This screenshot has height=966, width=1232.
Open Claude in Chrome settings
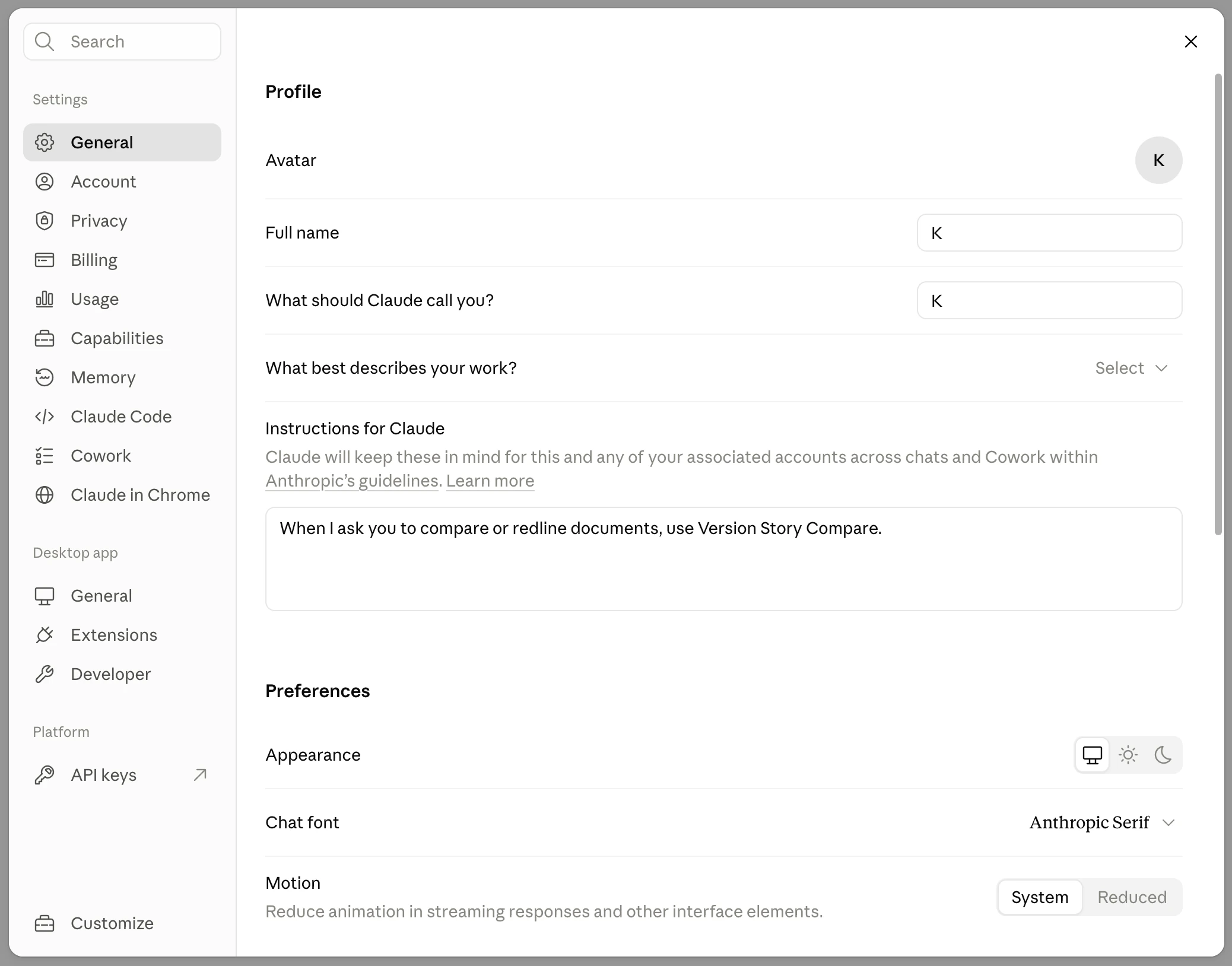[122, 495]
